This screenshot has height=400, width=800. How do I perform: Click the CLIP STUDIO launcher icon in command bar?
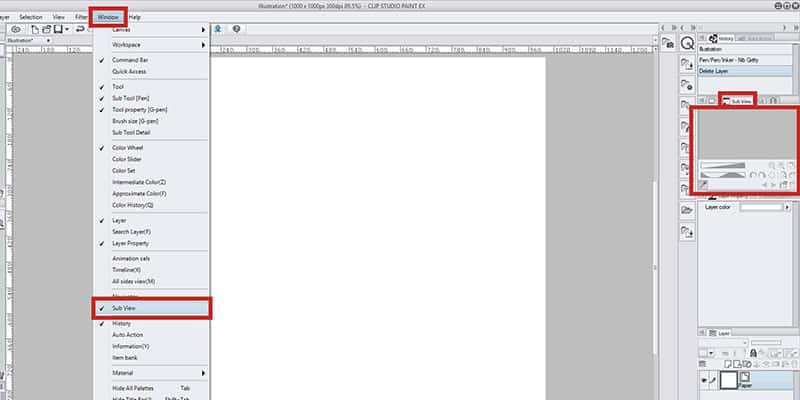pyautogui.click(x=15, y=30)
